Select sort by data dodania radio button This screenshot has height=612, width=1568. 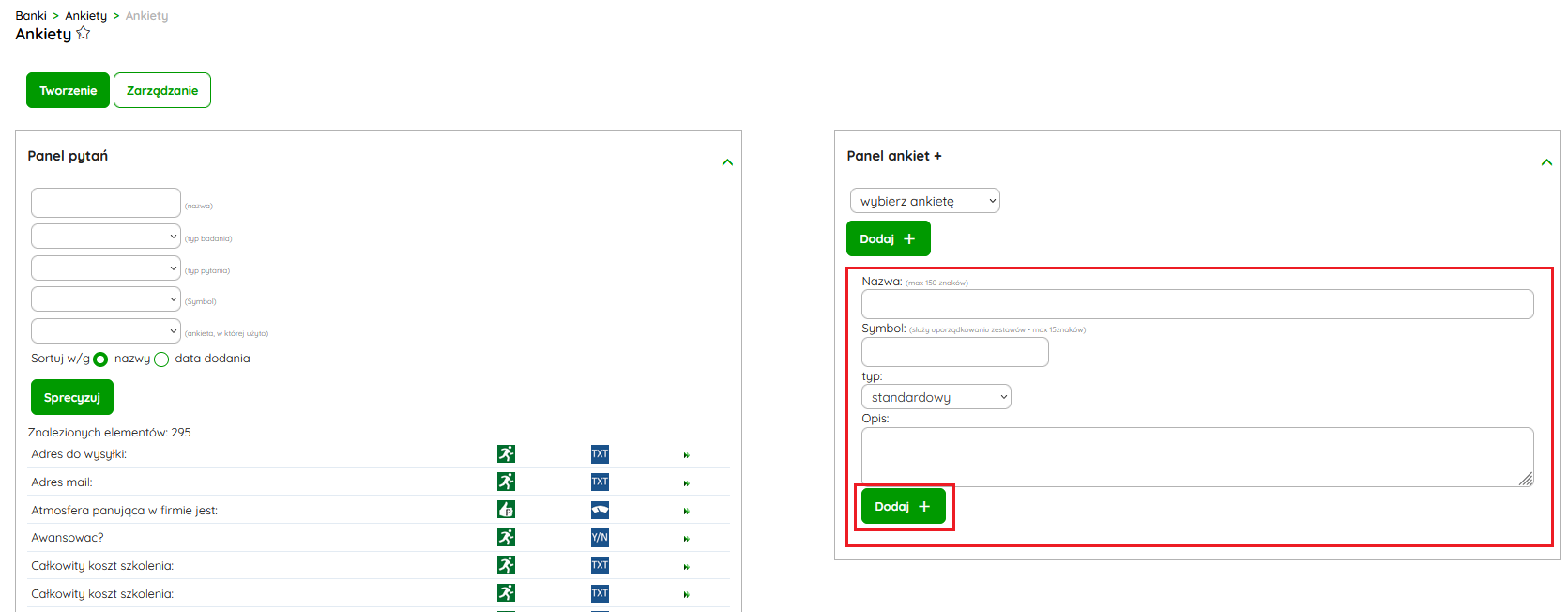tap(161, 360)
